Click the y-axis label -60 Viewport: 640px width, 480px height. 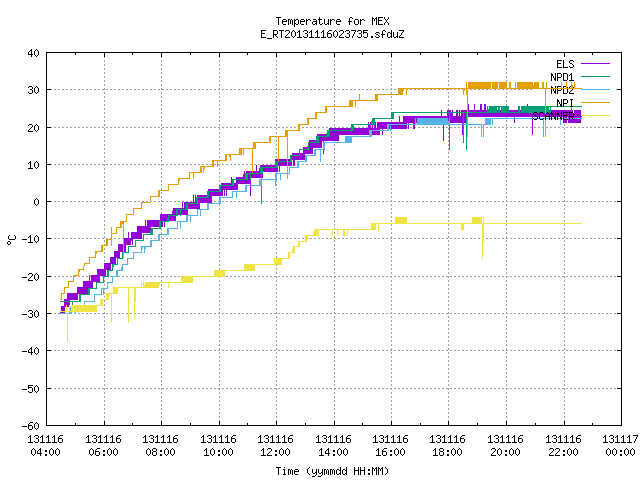click(x=31, y=426)
